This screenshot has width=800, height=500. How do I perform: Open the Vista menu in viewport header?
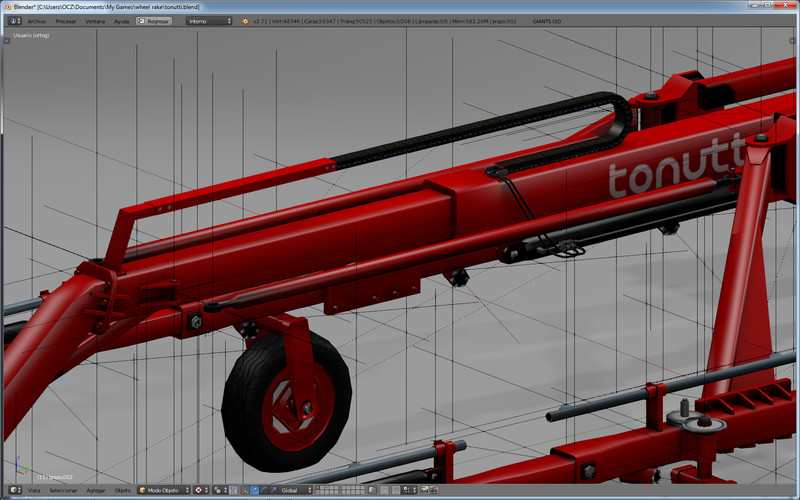(34, 490)
